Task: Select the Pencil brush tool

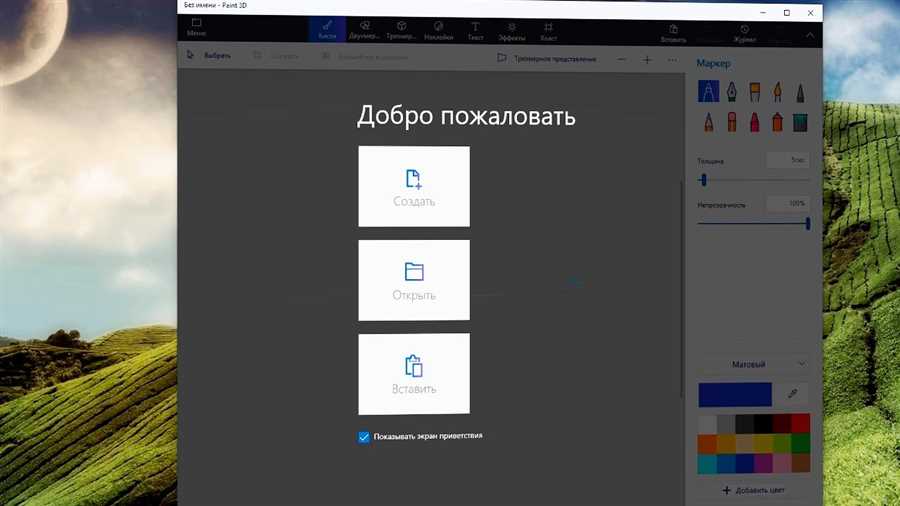Action: coord(708,122)
